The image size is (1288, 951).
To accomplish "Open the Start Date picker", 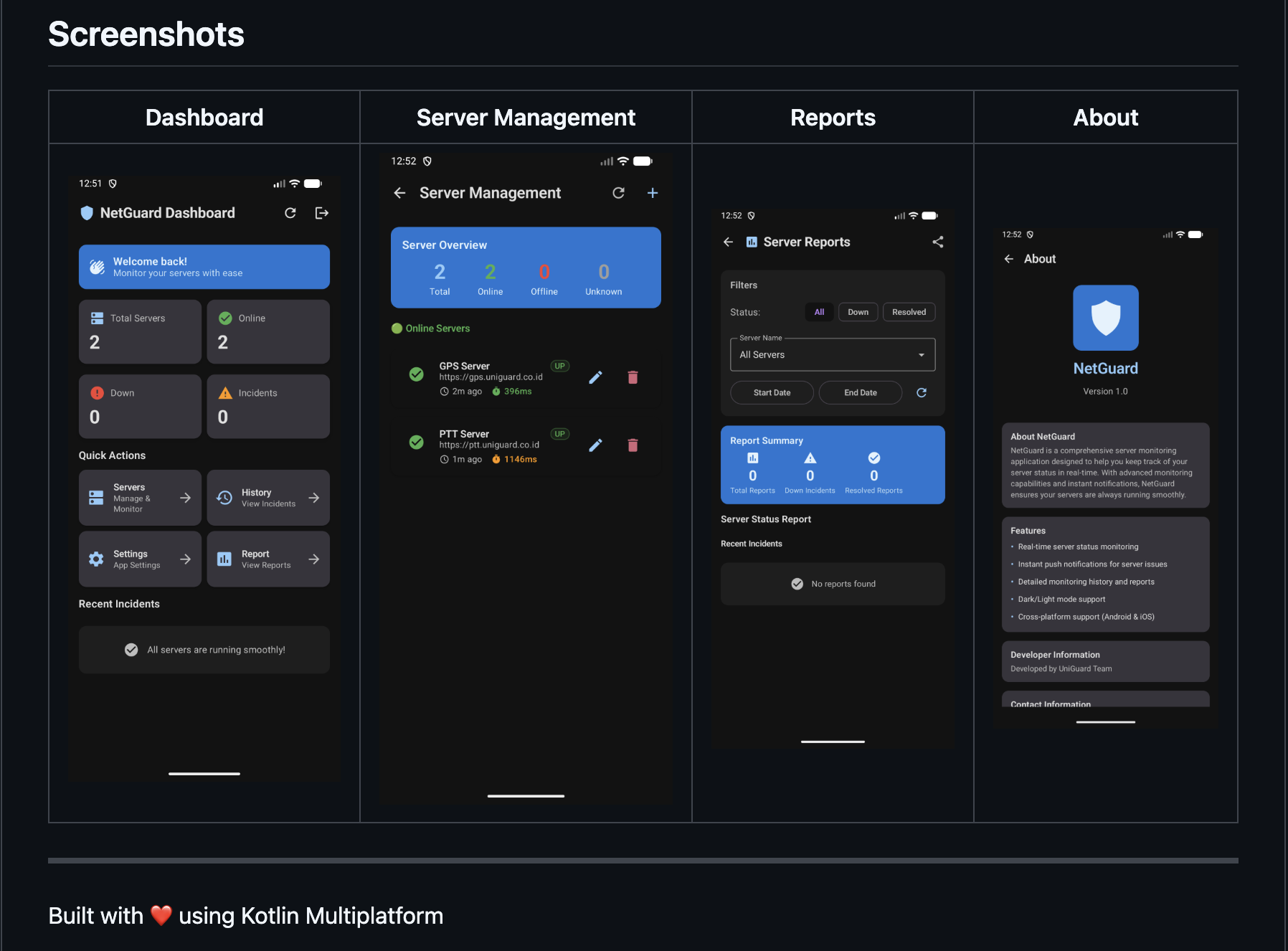I will pos(772,393).
